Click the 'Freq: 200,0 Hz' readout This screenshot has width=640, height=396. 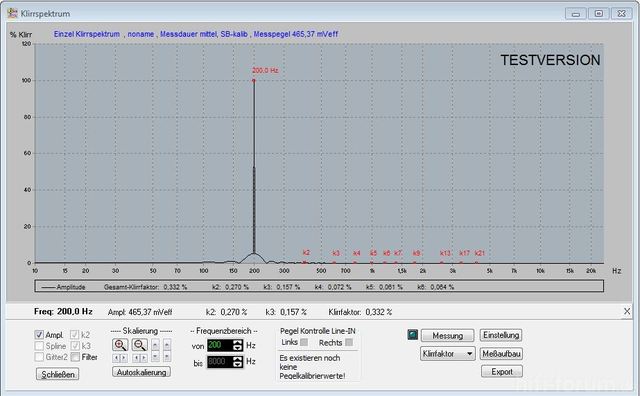pyautogui.click(x=63, y=311)
